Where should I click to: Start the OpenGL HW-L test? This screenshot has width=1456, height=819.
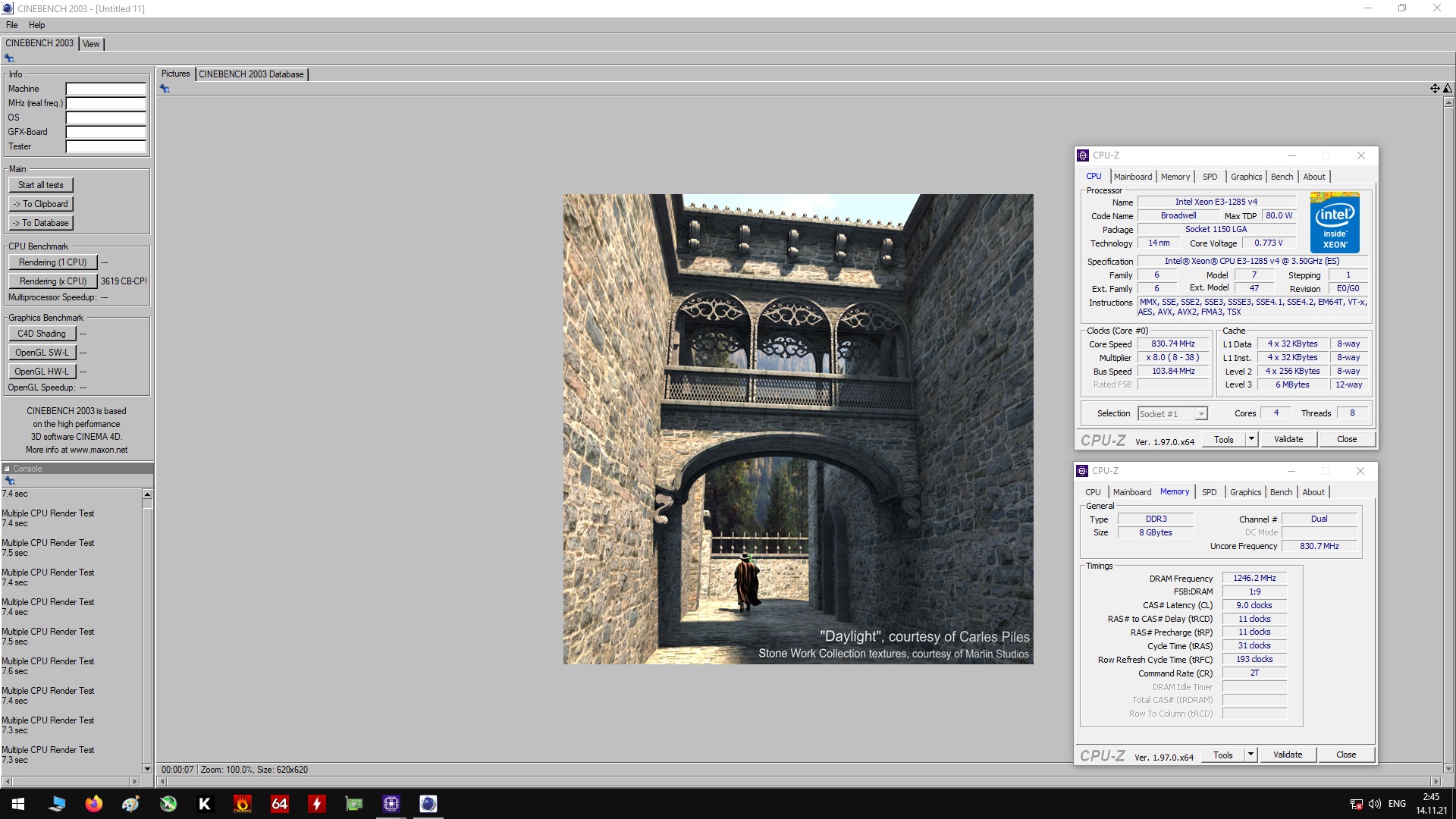pos(42,372)
